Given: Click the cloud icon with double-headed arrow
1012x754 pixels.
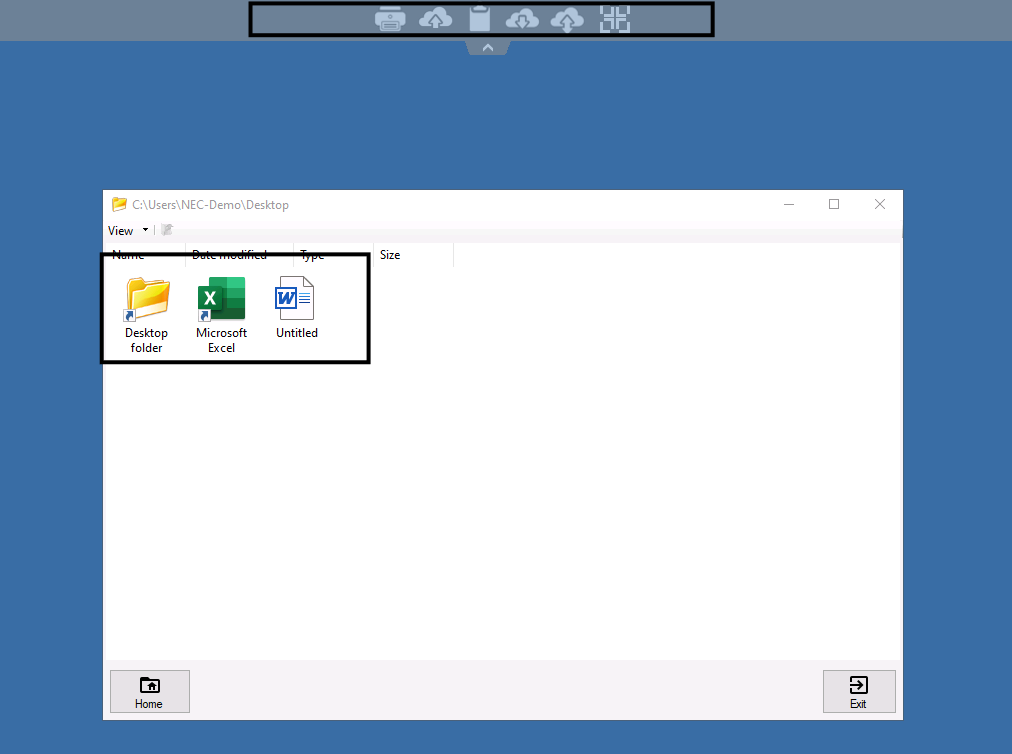Looking at the screenshot, I should [x=567, y=19].
